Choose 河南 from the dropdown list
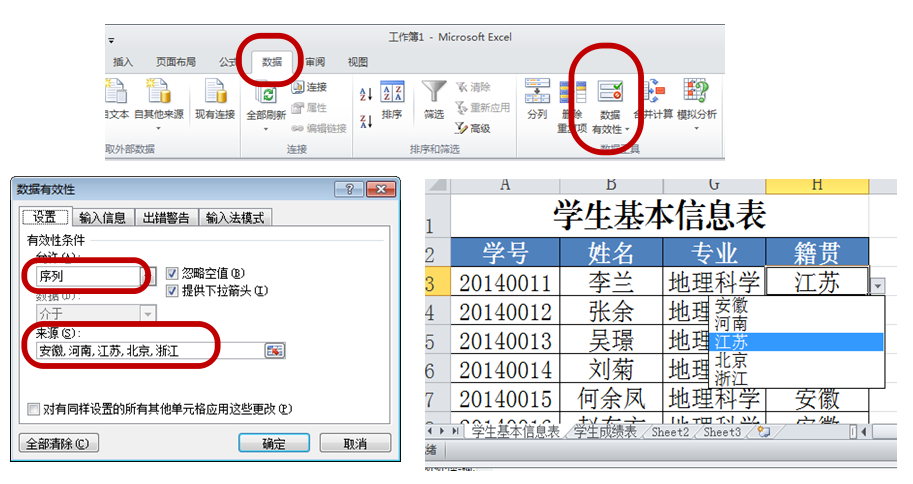Viewport: 913px width, 484px height. coord(796,323)
